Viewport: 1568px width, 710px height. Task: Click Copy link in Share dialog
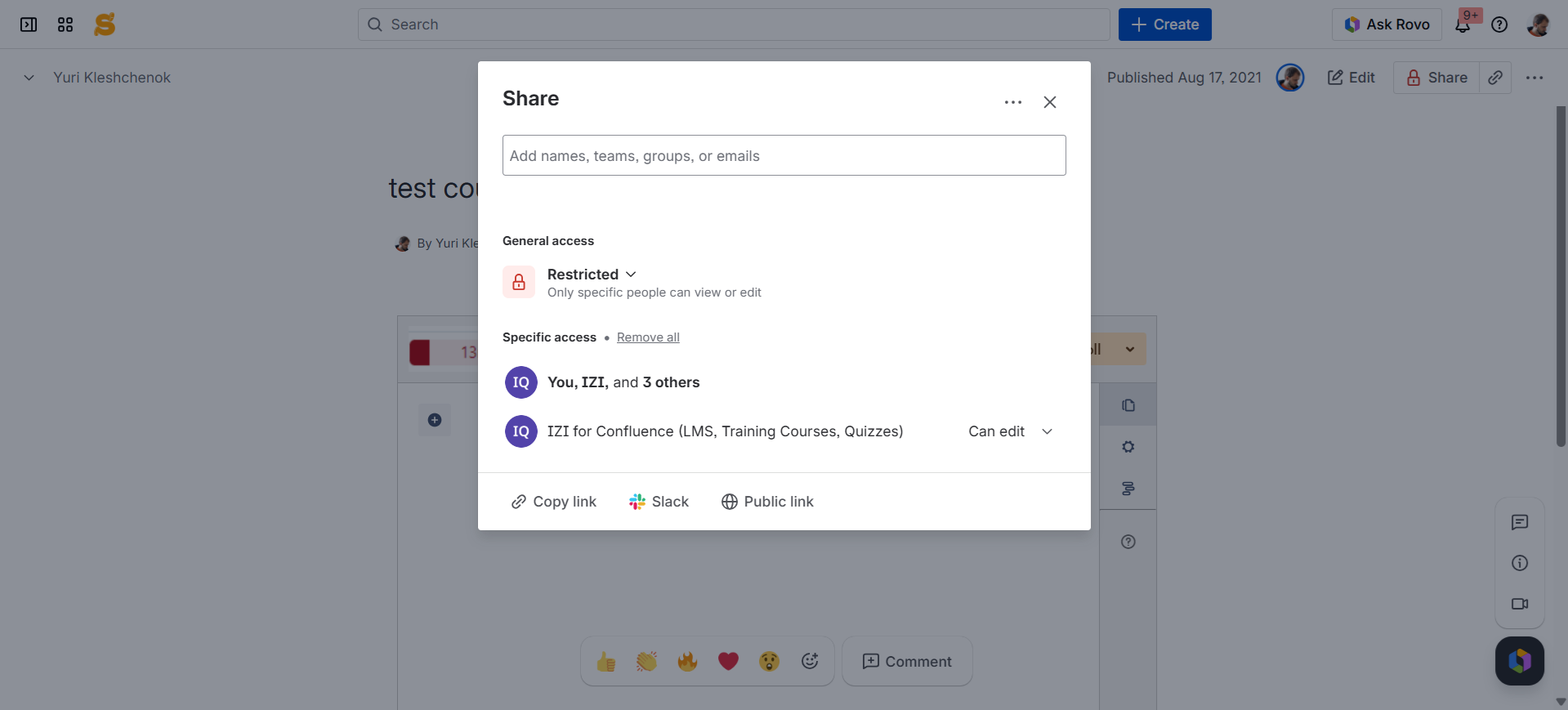(553, 502)
